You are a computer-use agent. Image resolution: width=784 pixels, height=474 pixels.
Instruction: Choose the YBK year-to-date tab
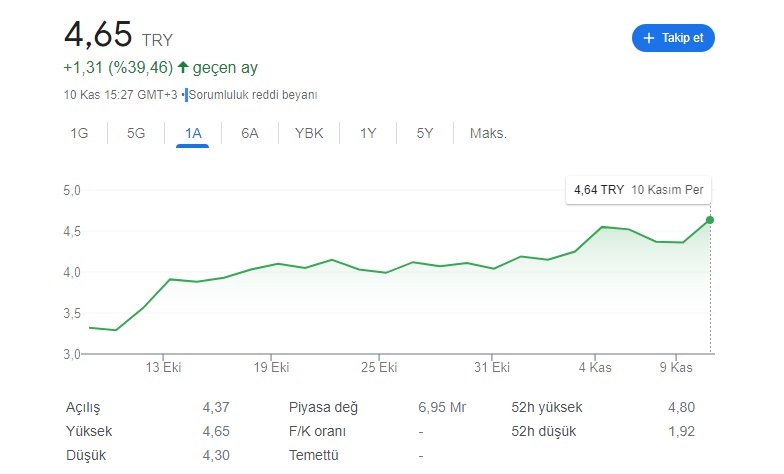pyautogui.click(x=309, y=134)
